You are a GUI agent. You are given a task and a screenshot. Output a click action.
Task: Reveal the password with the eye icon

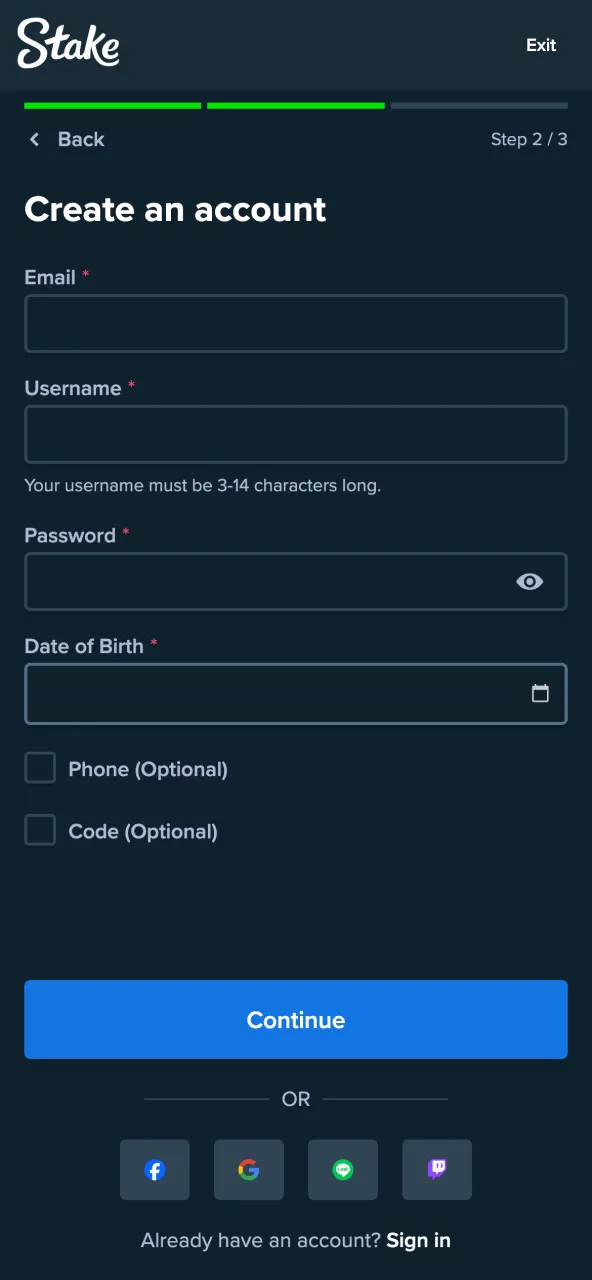point(530,581)
